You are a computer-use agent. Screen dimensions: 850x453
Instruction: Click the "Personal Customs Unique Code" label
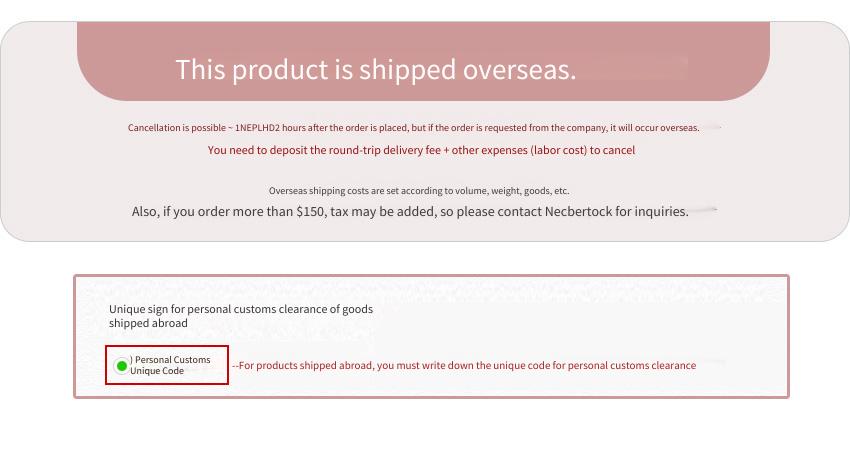coord(170,365)
